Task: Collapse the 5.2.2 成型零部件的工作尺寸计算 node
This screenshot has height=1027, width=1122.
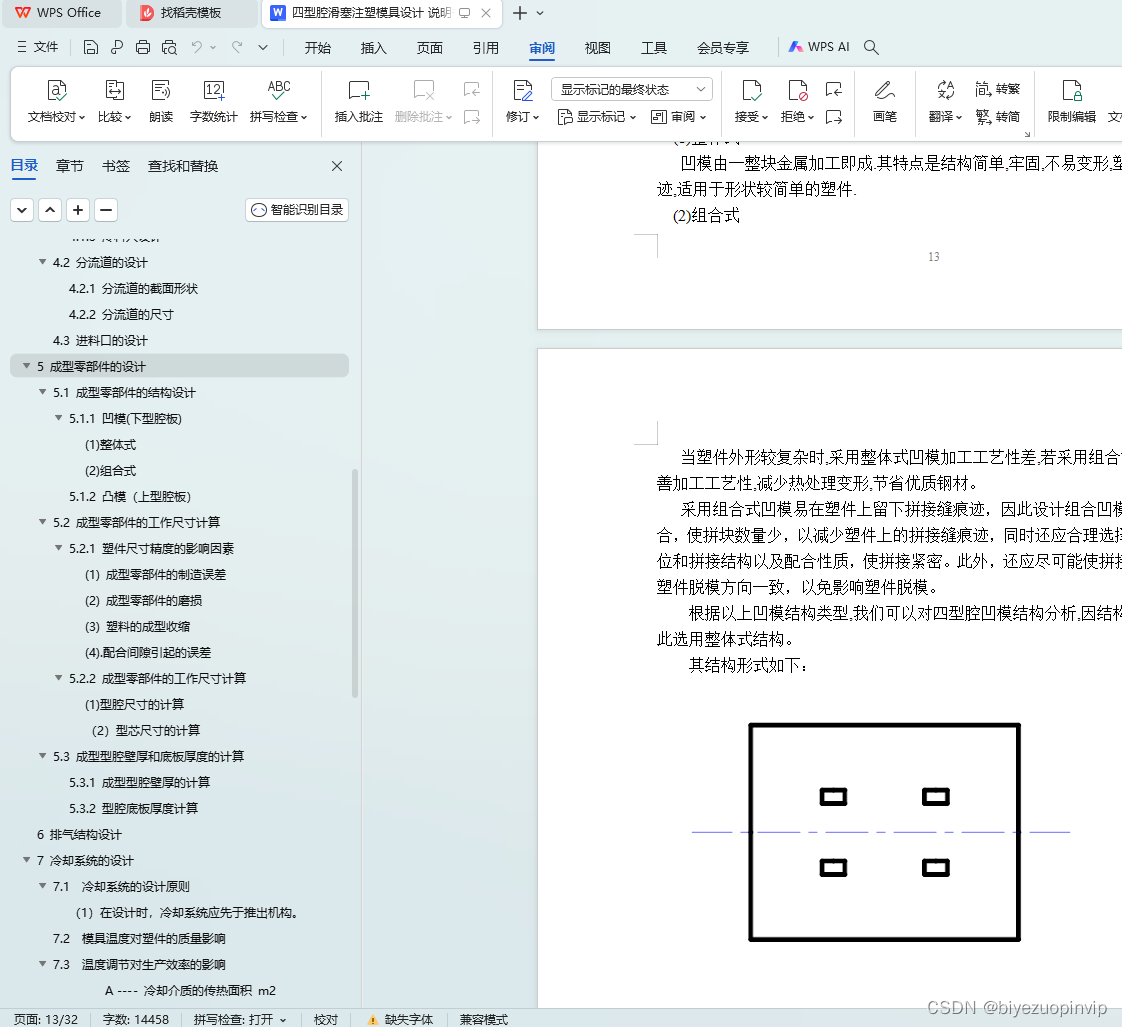Action: (59, 678)
